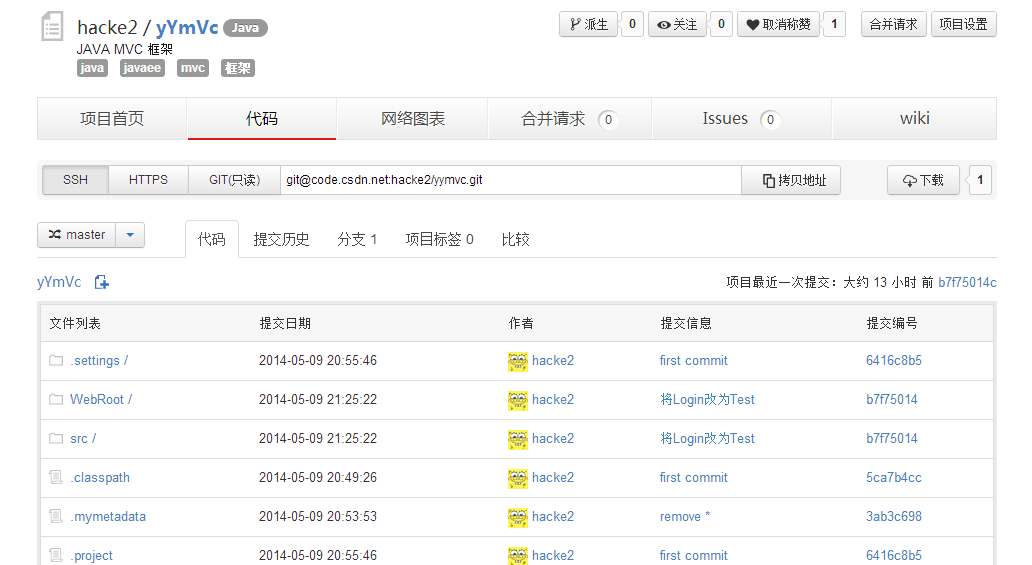Open 合并请求 button at top right
The image size is (1032, 565).
pyautogui.click(x=894, y=24)
